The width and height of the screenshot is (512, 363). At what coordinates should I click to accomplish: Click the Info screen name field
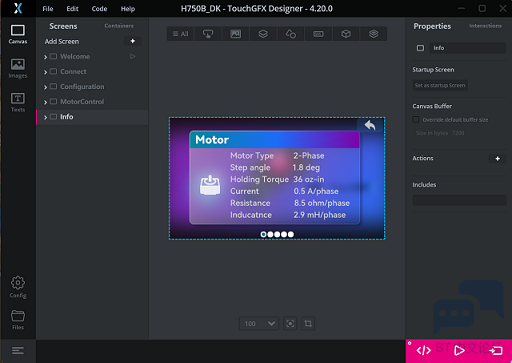[467, 48]
